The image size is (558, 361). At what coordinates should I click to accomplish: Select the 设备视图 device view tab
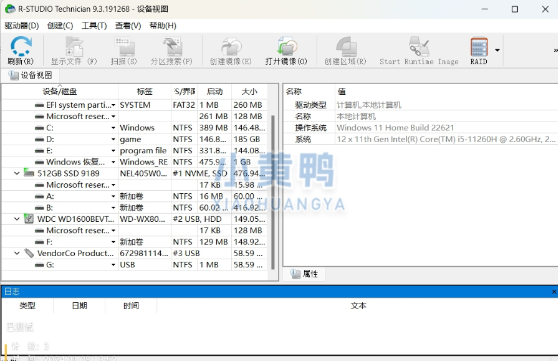(x=31, y=75)
